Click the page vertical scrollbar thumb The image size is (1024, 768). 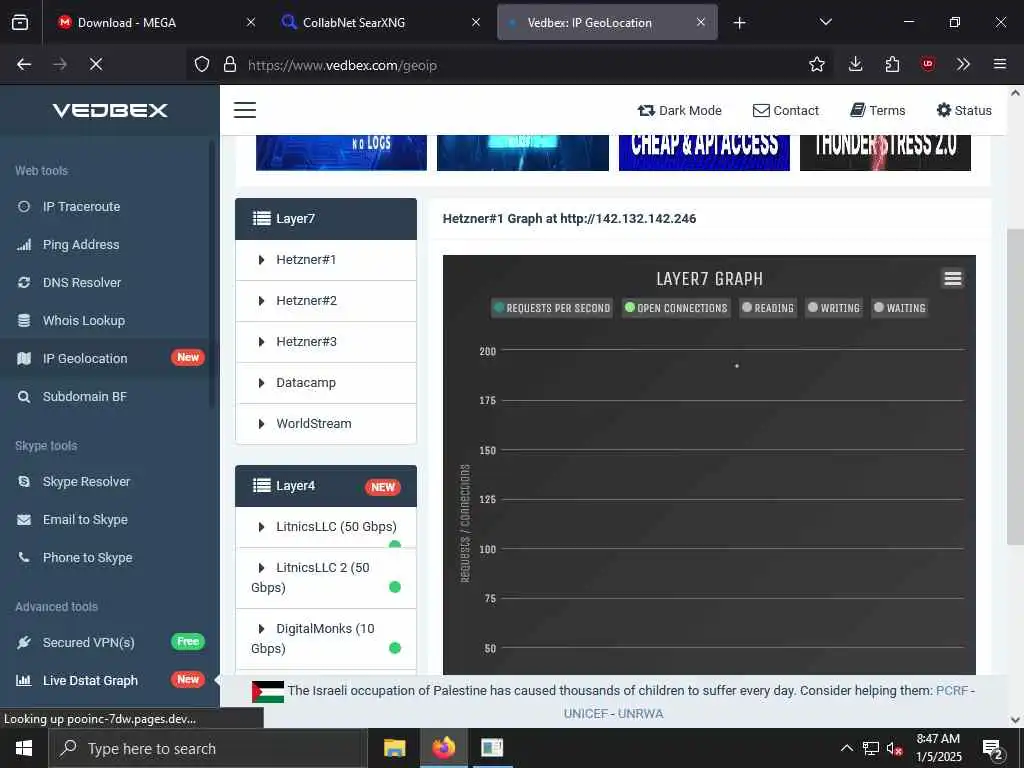coord(1014,387)
